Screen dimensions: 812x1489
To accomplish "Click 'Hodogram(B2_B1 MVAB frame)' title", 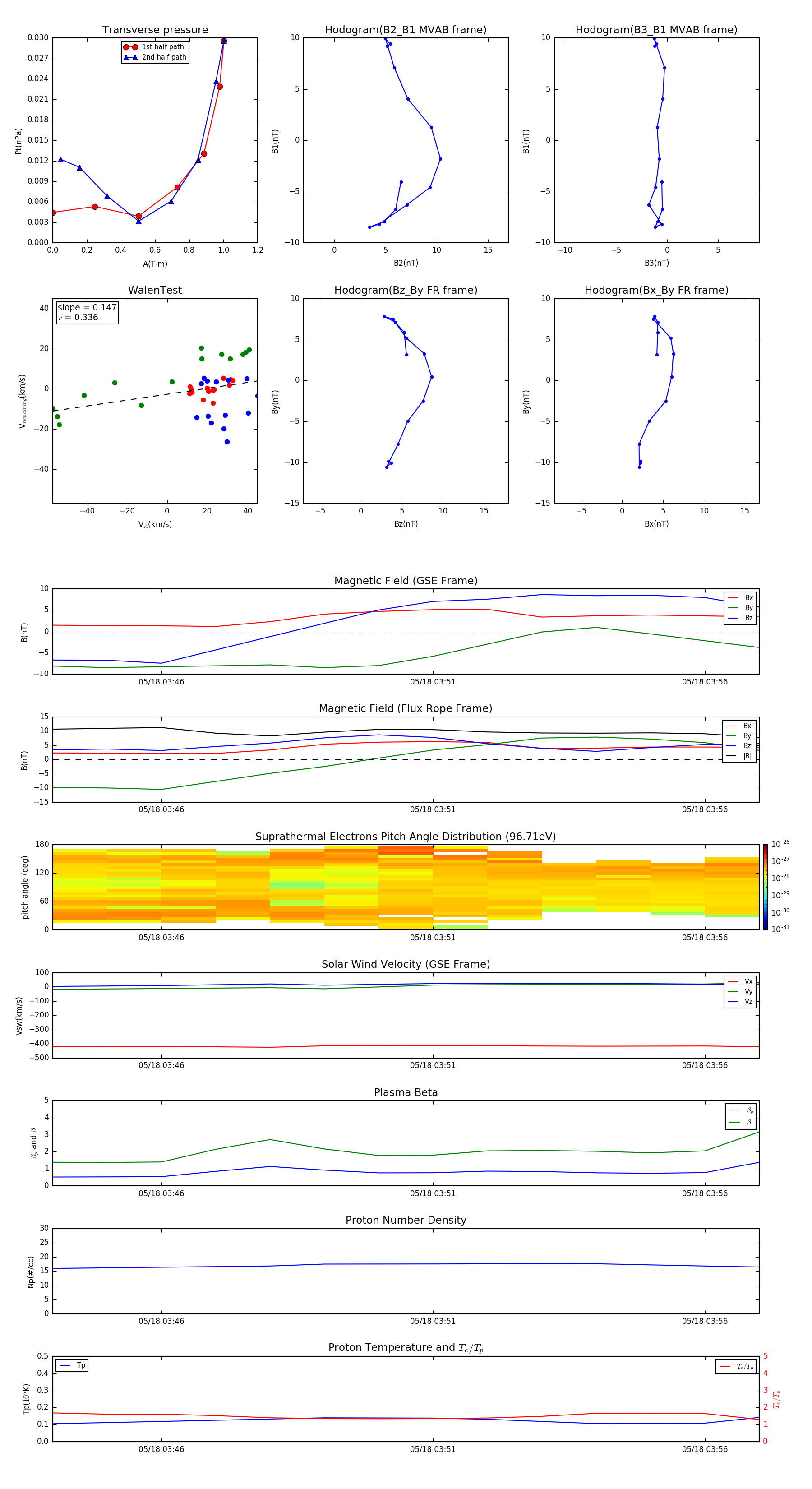I will pyautogui.click(x=406, y=30).
